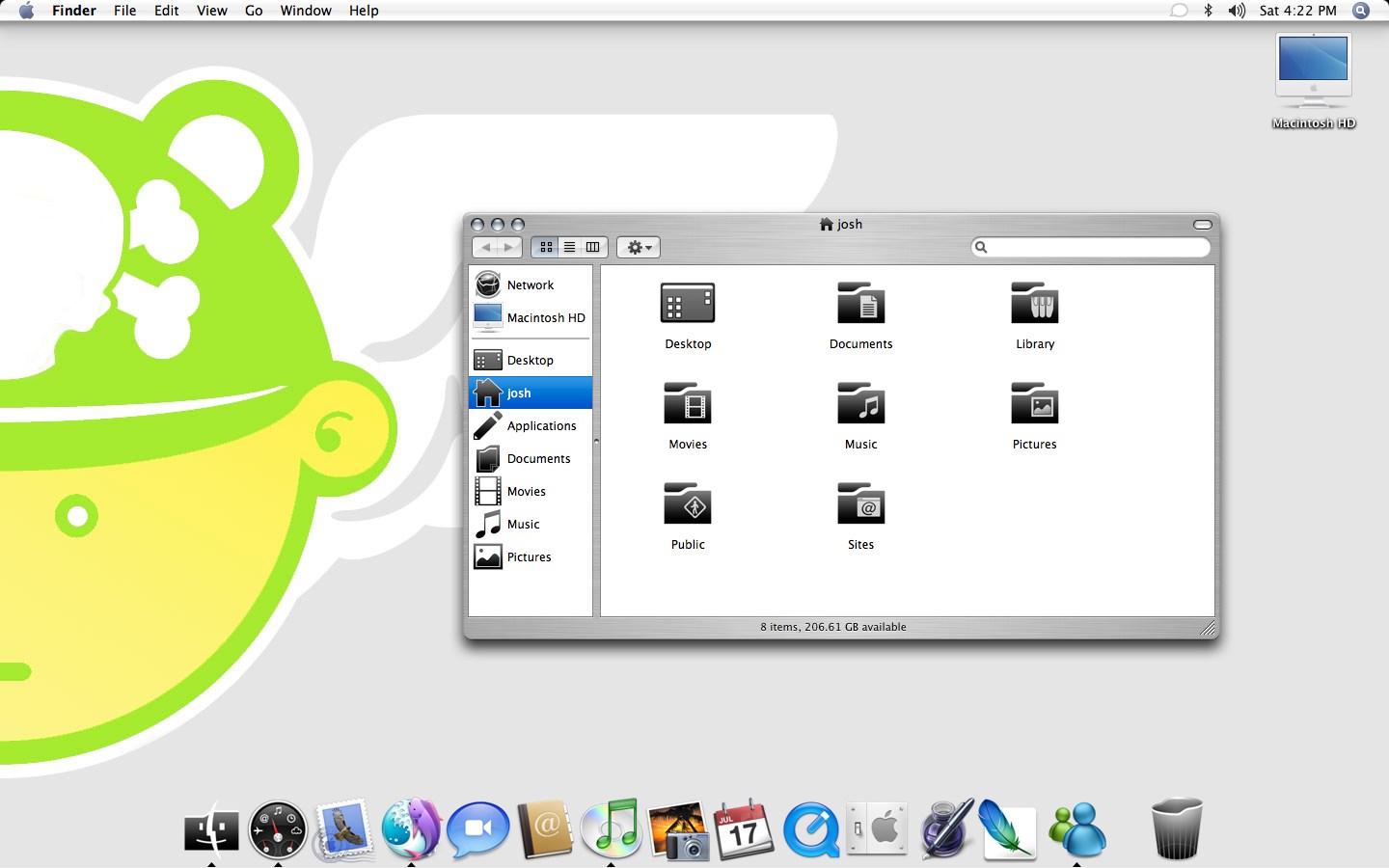Image resolution: width=1389 pixels, height=868 pixels.
Task: Launch iTunes from the Dock
Action: click(x=612, y=829)
